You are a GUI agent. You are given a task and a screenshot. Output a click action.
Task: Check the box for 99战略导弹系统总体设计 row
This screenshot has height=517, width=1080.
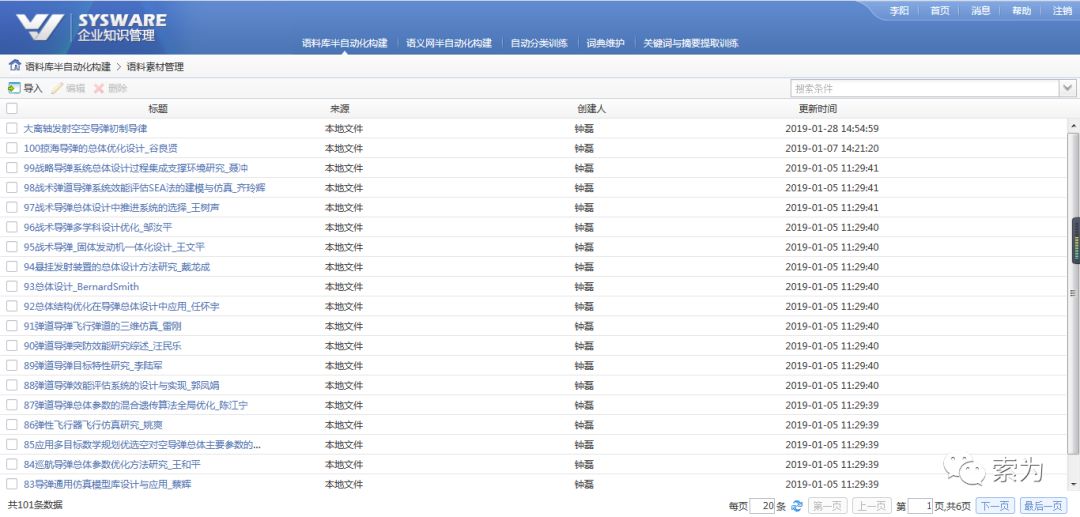pos(12,168)
